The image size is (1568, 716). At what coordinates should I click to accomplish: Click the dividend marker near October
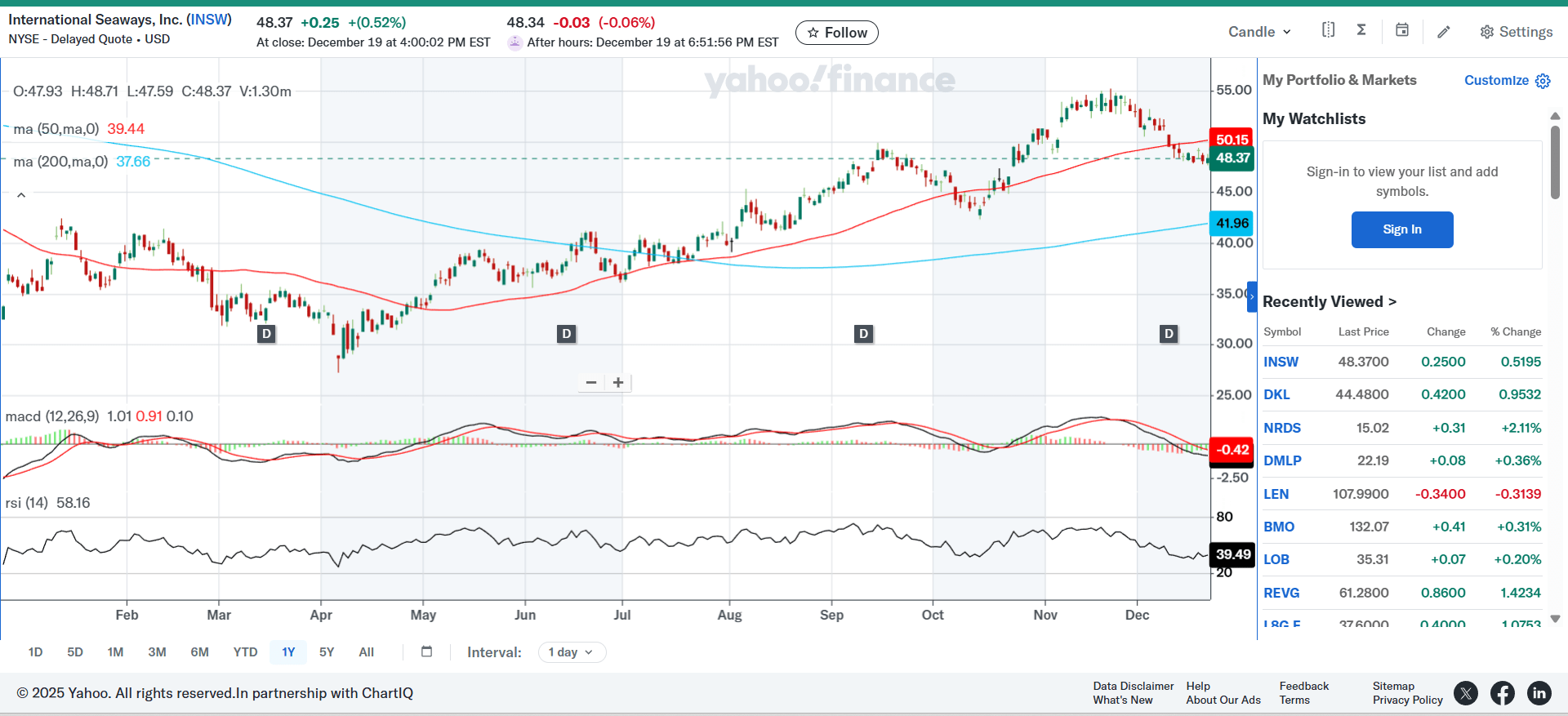[x=863, y=333]
